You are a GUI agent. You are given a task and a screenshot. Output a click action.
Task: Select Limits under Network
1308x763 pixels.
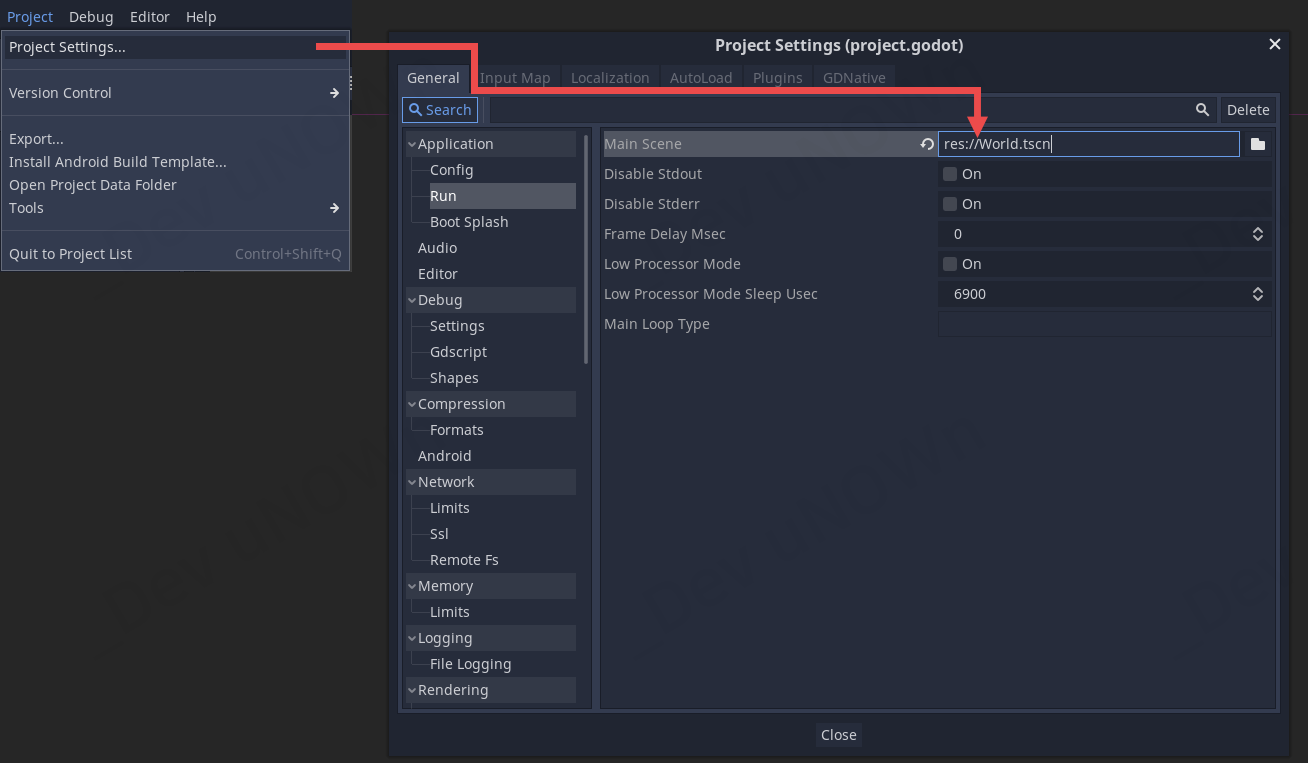449,508
